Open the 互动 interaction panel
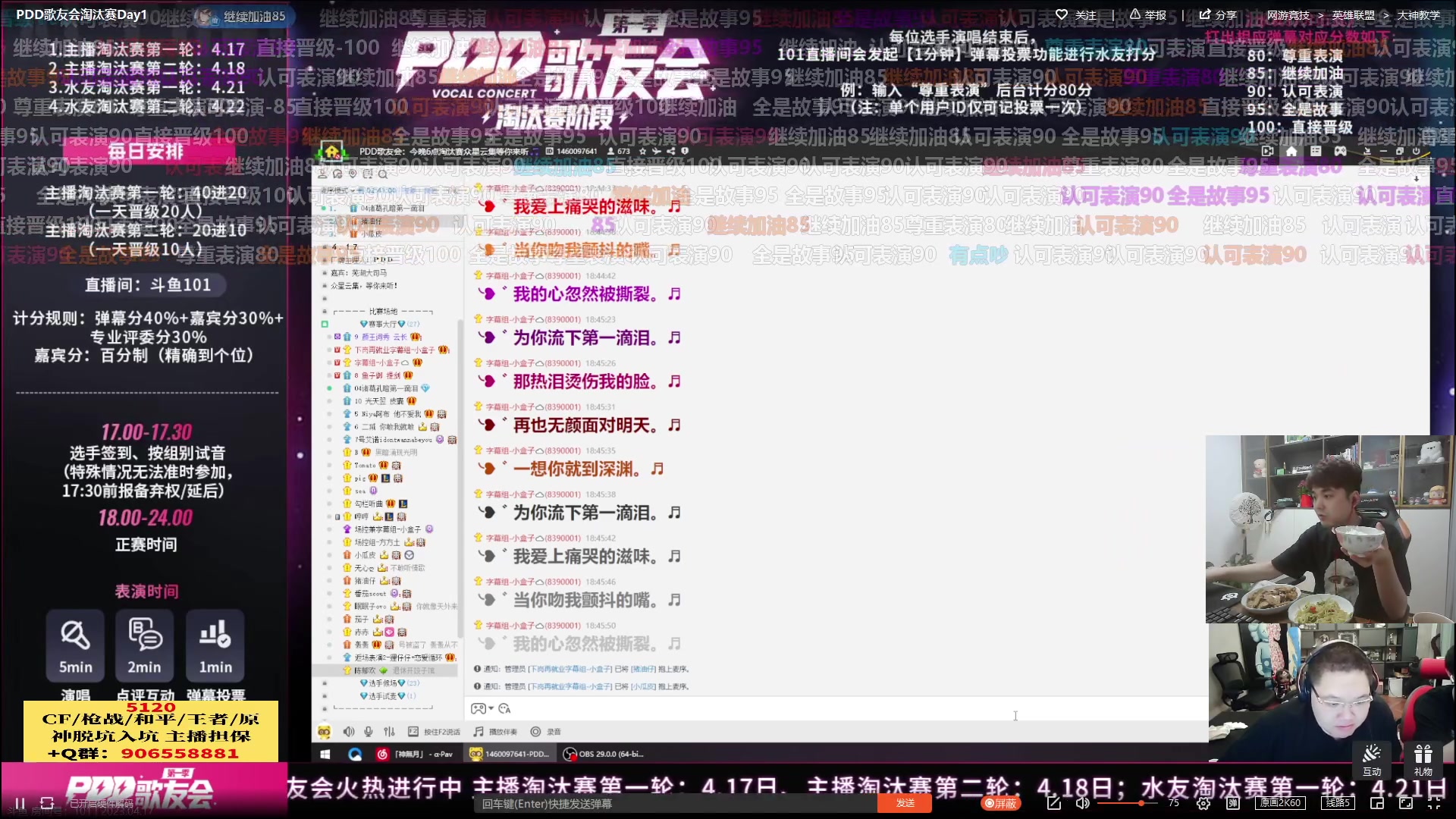1456x819 pixels. pyautogui.click(x=1372, y=760)
